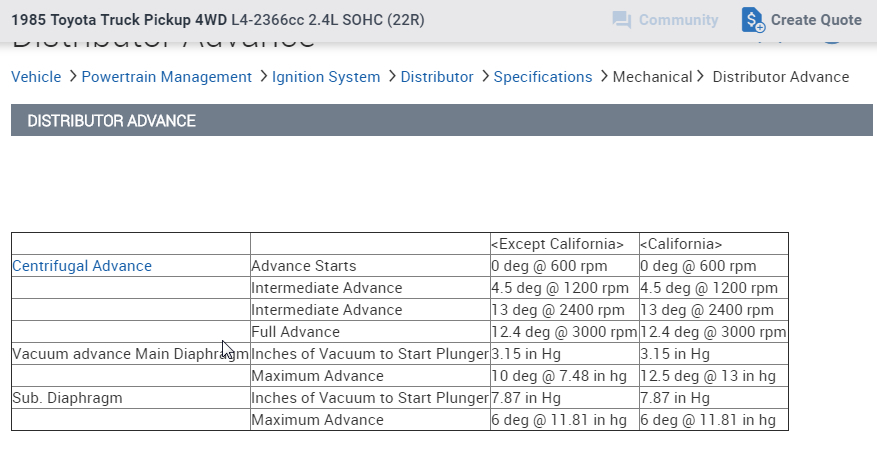The width and height of the screenshot is (877, 463).
Task: Click the chevron after Powertrain Management
Action: click(262, 77)
